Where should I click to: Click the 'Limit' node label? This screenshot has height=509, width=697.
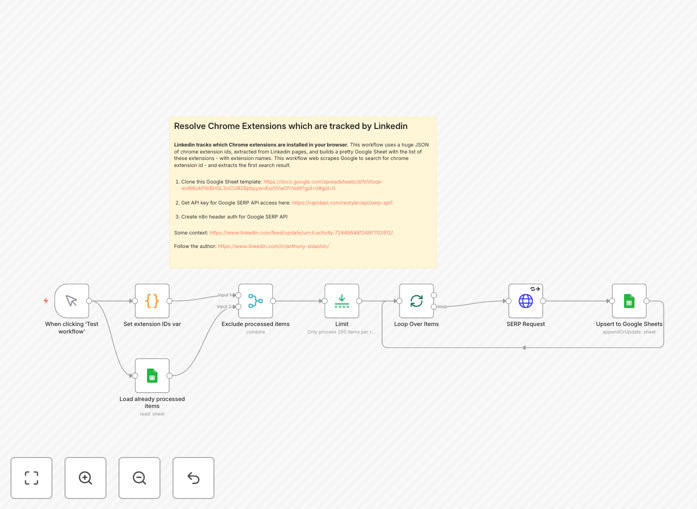point(341,324)
